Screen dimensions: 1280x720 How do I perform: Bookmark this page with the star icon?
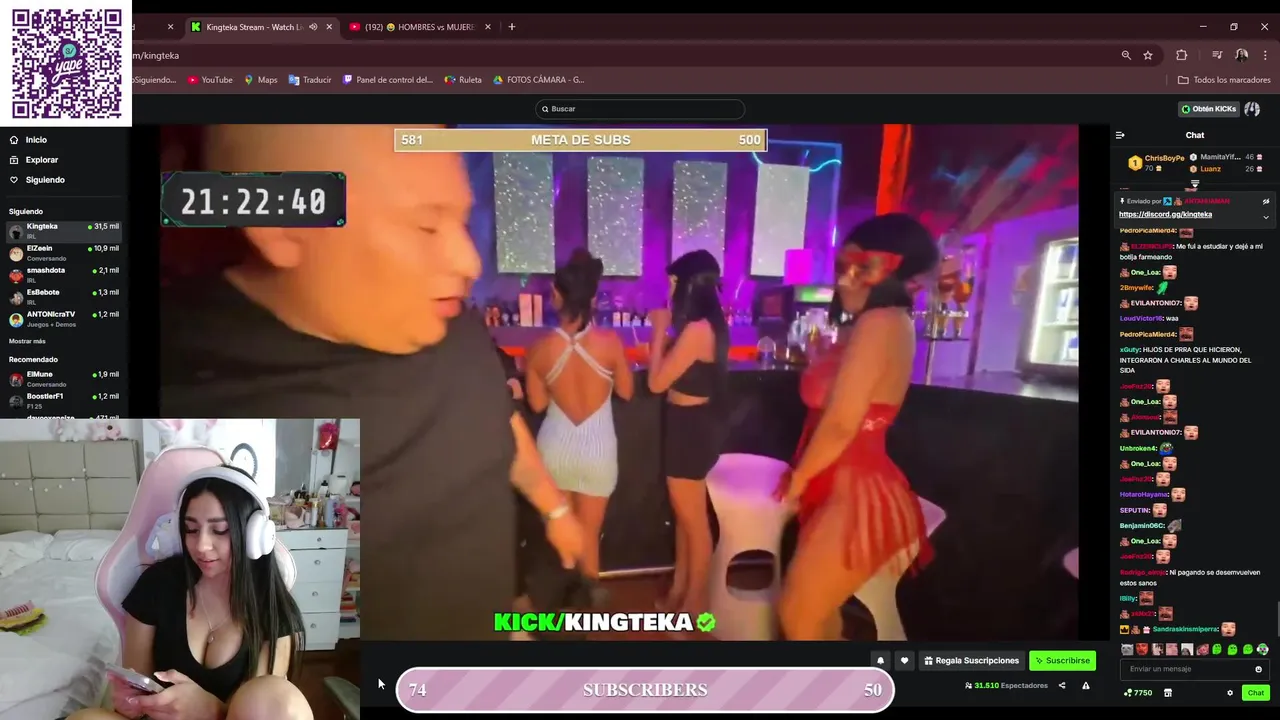coord(1148,55)
